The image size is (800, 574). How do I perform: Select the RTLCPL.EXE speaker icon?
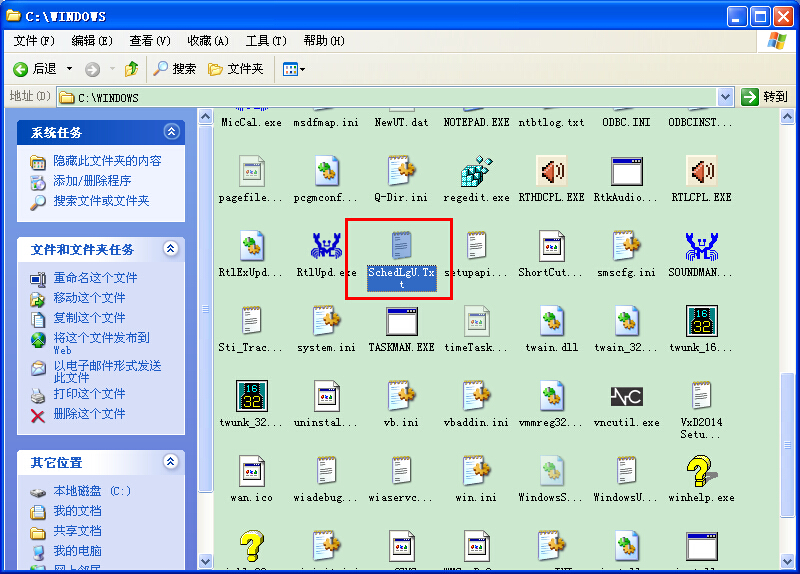tap(702, 171)
